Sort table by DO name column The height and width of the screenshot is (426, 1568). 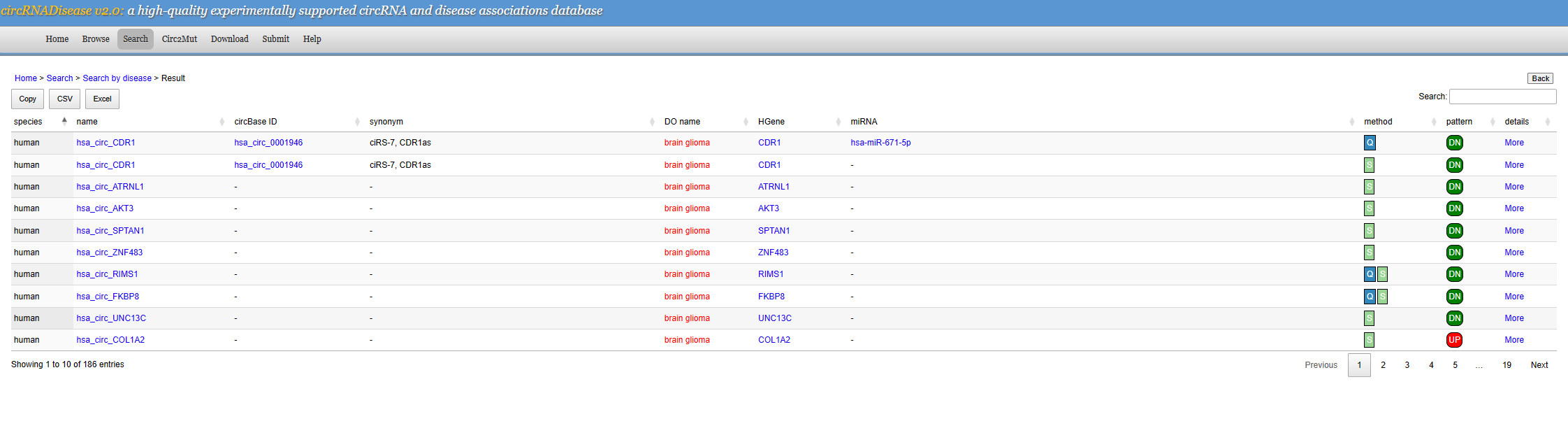coord(682,122)
